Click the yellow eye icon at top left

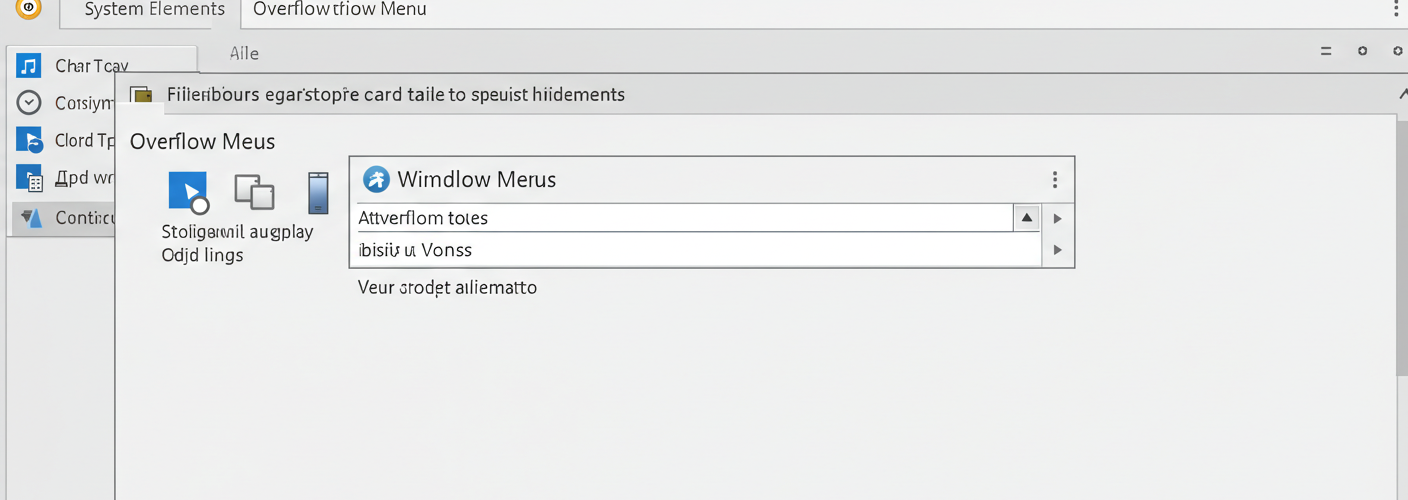(x=29, y=9)
